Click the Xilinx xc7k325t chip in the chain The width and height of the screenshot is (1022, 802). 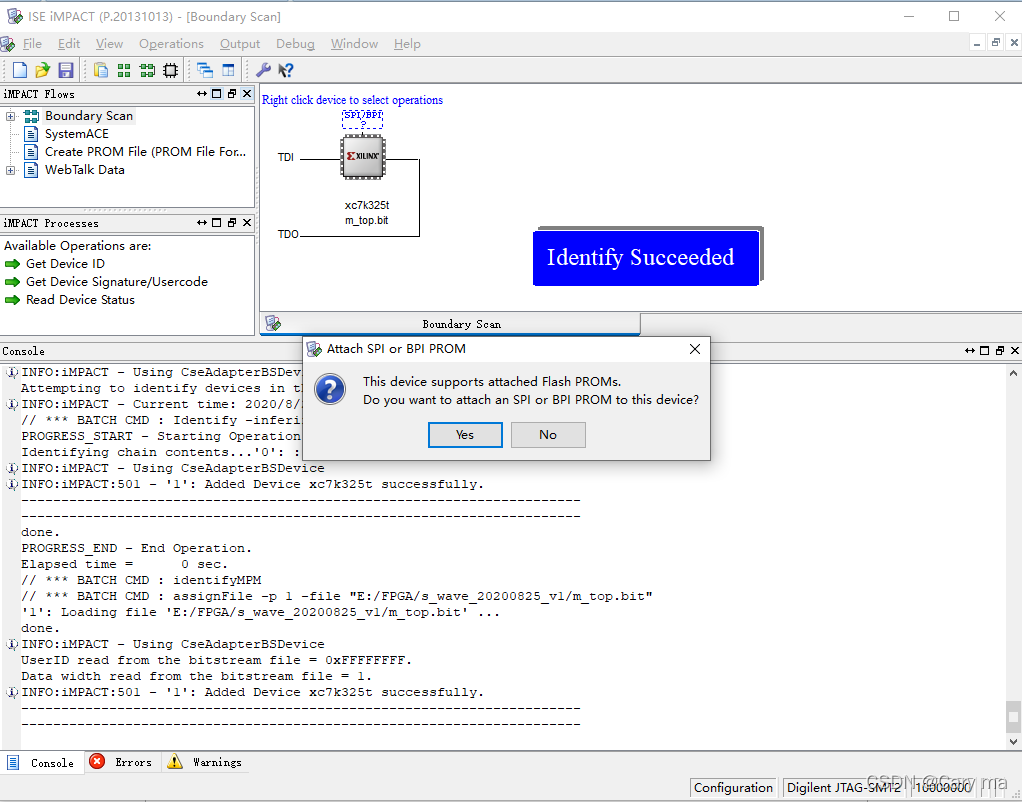click(363, 156)
